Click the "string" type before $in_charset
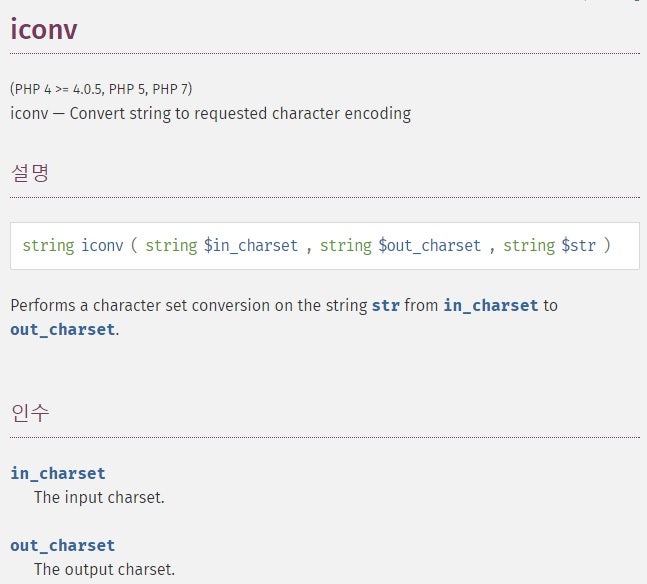This screenshot has width=647, height=584. point(171,245)
